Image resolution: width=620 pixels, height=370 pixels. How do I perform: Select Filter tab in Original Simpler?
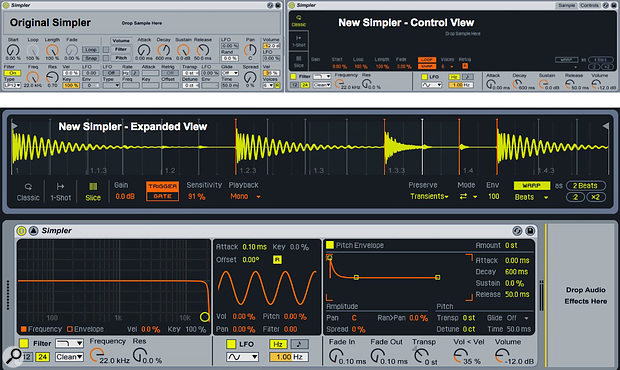pyautogui.click(x=121, y=49)
